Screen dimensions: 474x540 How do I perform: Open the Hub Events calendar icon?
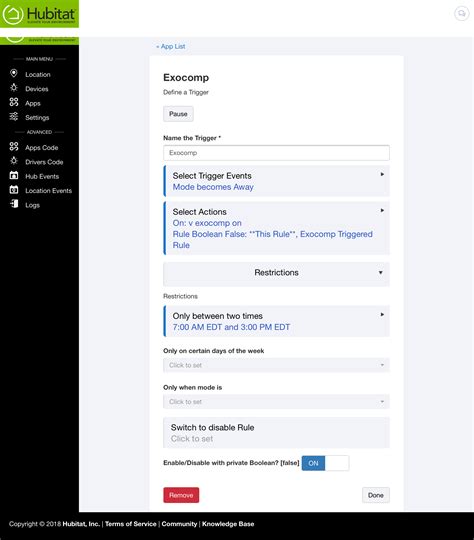tap(14, 175)
